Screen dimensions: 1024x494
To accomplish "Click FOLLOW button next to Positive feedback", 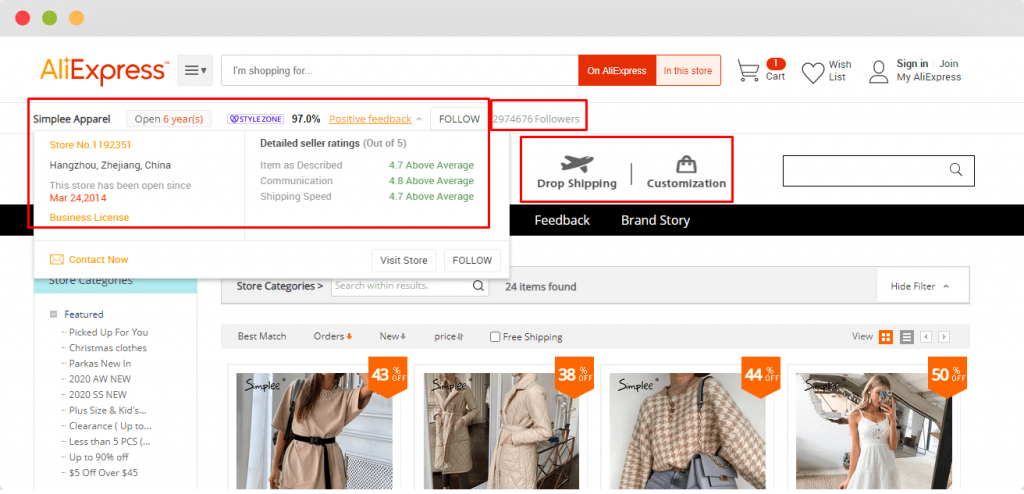I will pos(460,119).
